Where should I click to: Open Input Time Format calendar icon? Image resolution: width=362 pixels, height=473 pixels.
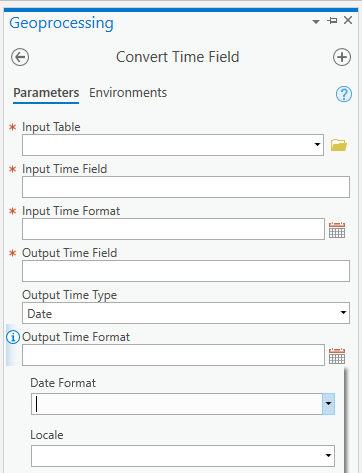pos(337,230)
